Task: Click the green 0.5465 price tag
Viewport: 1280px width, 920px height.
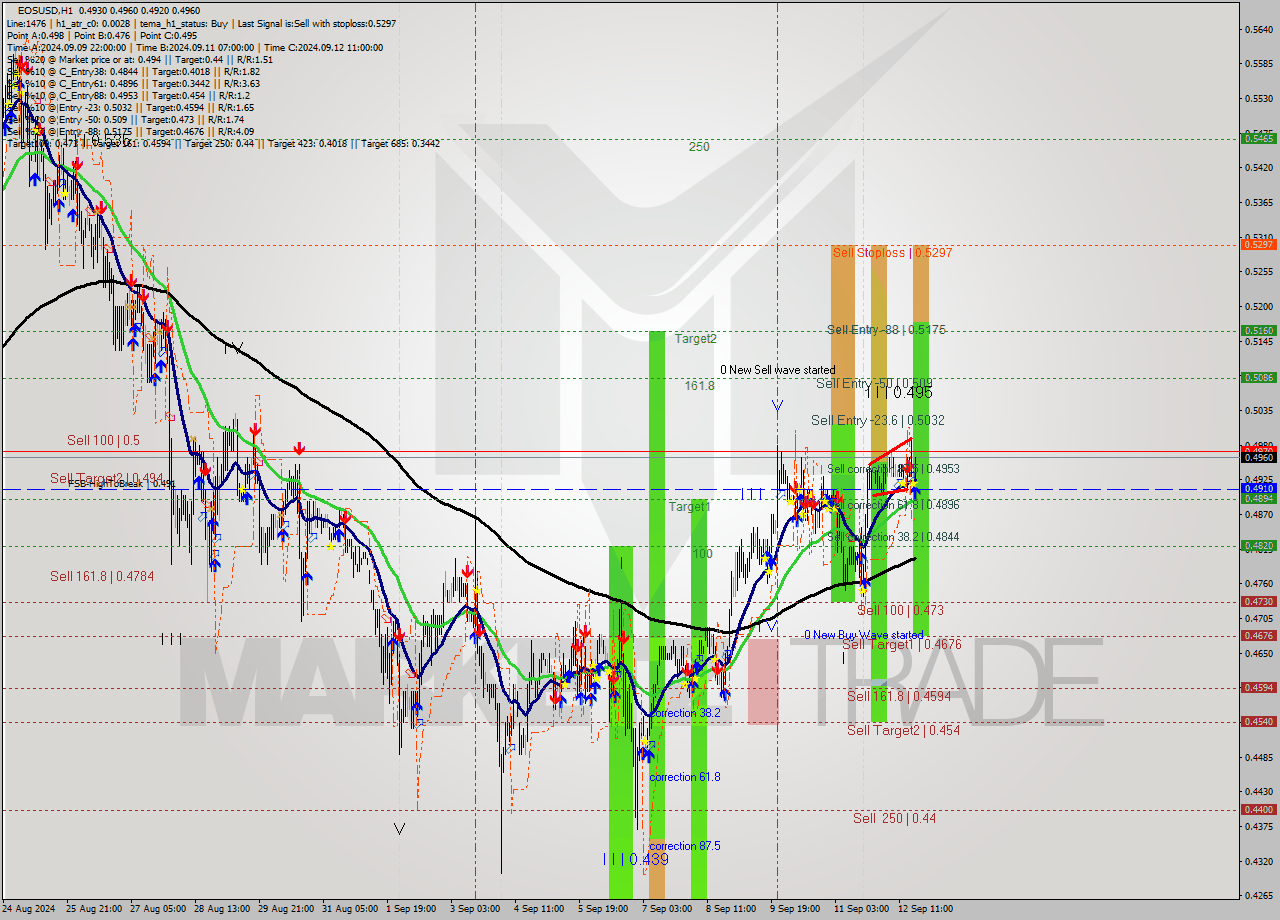Action: tap(1258, 138)
